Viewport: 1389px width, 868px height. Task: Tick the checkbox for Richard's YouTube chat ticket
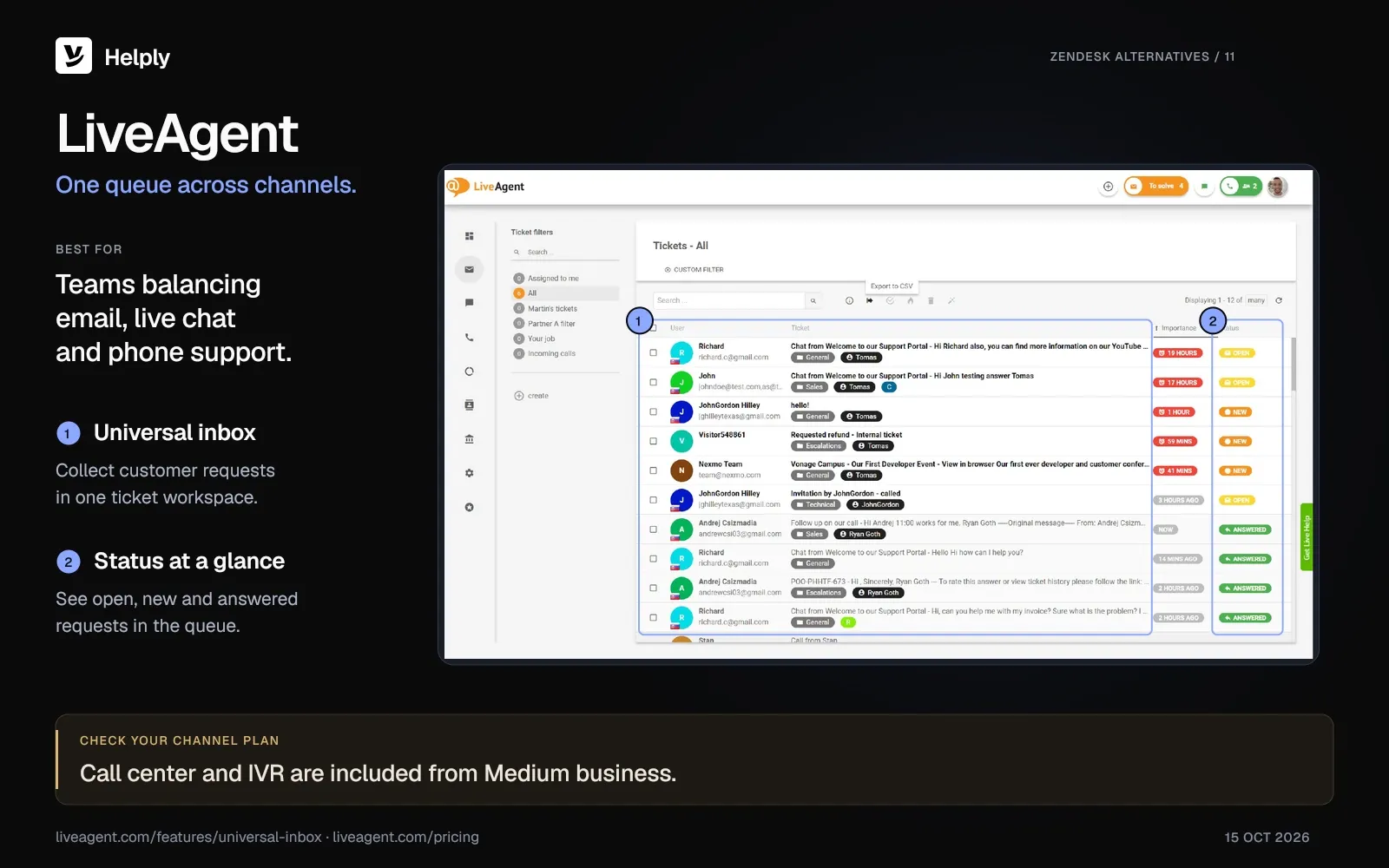click(x=654, y=352)
